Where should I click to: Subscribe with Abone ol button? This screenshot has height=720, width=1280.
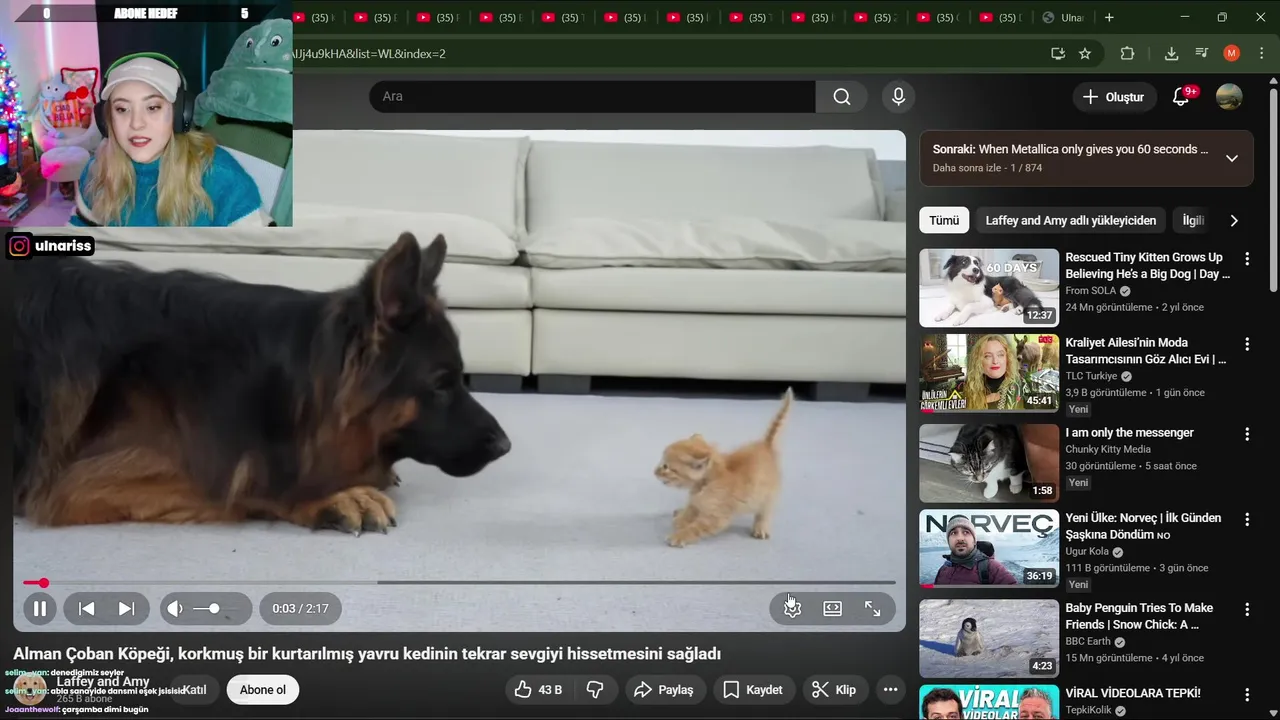pos(263,690)
